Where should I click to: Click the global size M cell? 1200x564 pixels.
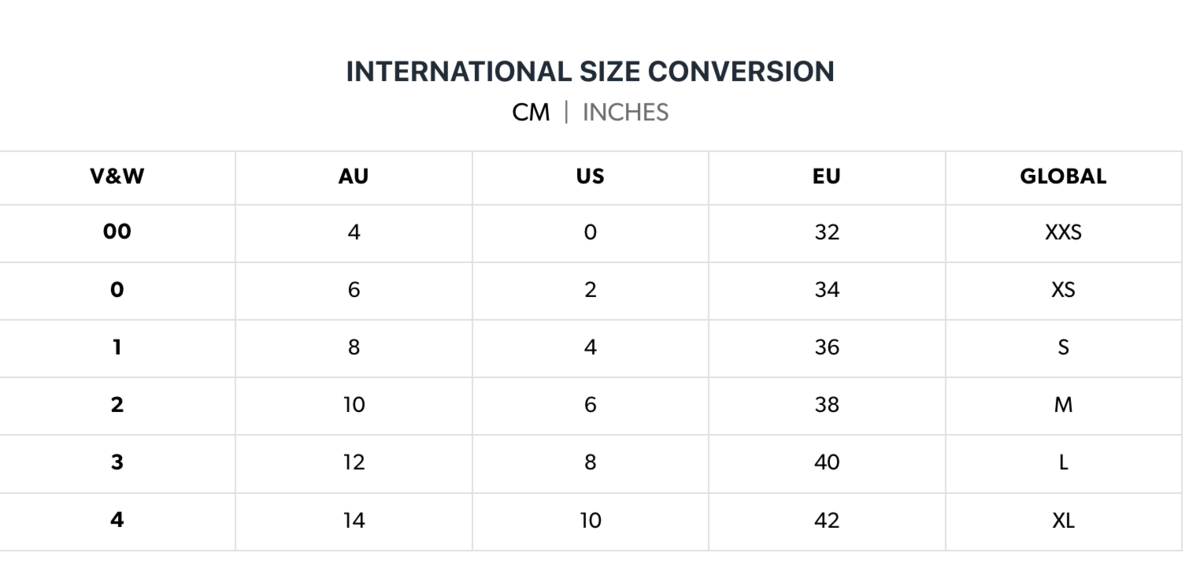click(x=1063, y=405)
